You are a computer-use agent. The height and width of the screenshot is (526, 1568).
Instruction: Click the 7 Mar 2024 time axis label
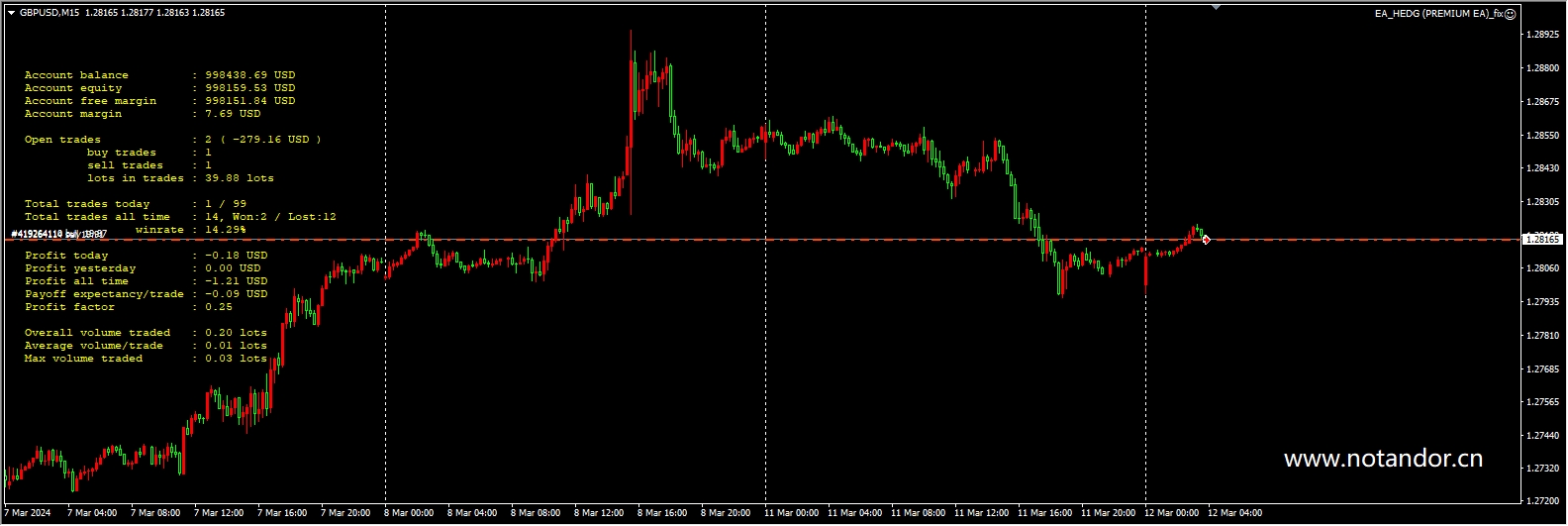point(28,513)
